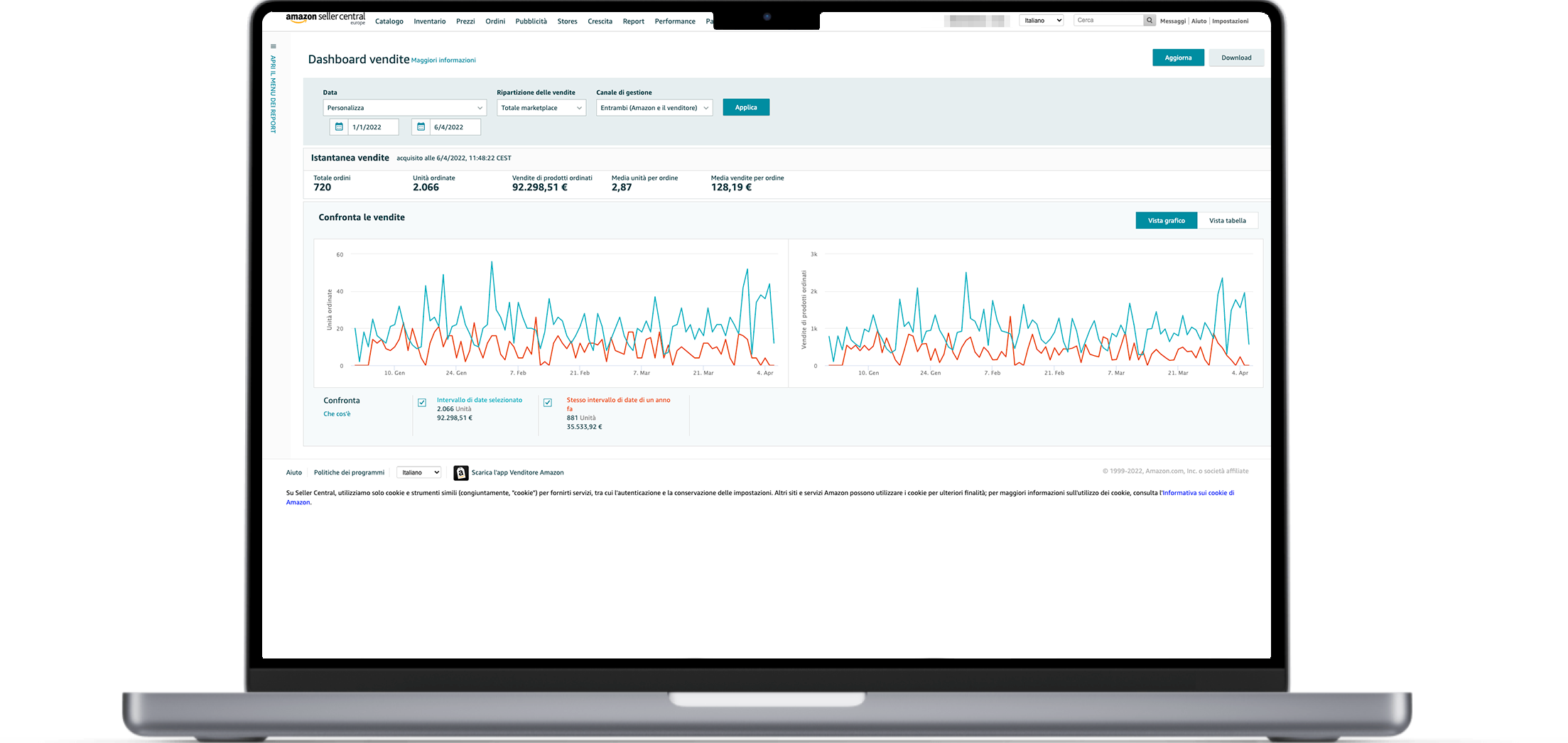Toggle the same range last year checkbox
Screen dimensions: 1568x743
click(548, 403)
